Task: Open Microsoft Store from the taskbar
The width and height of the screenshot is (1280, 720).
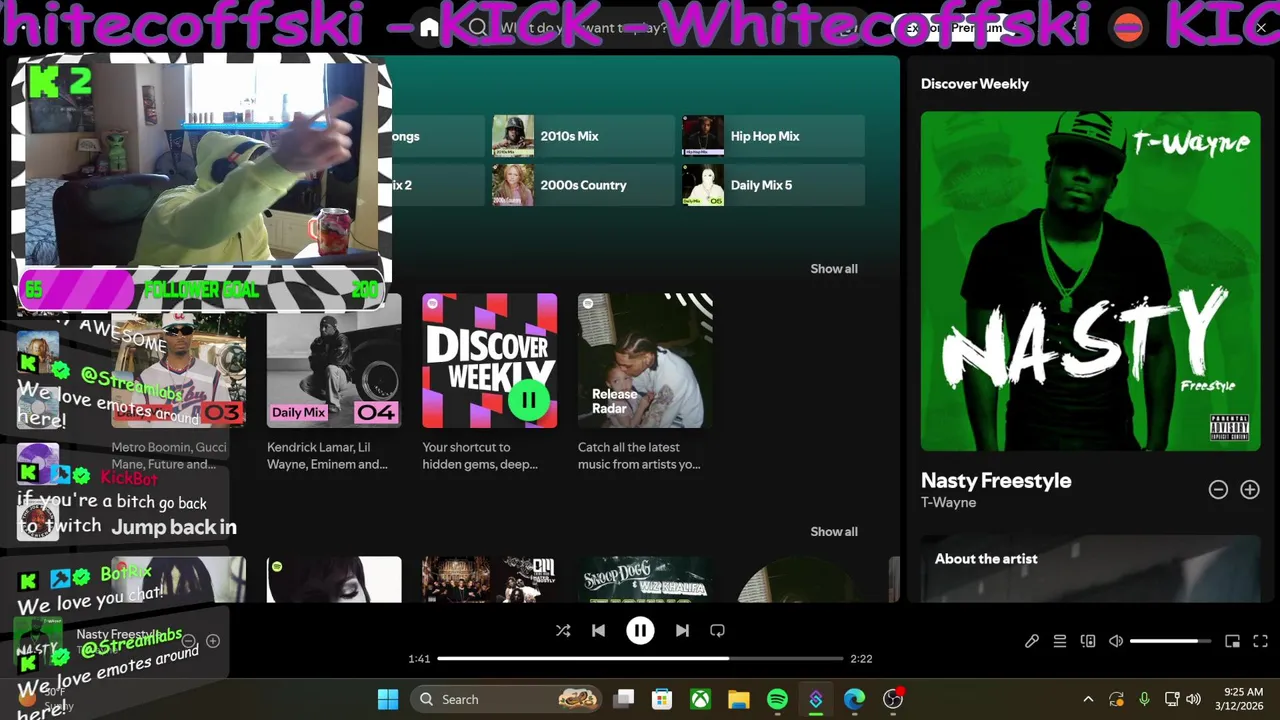Action: click(x=662, y=699)
